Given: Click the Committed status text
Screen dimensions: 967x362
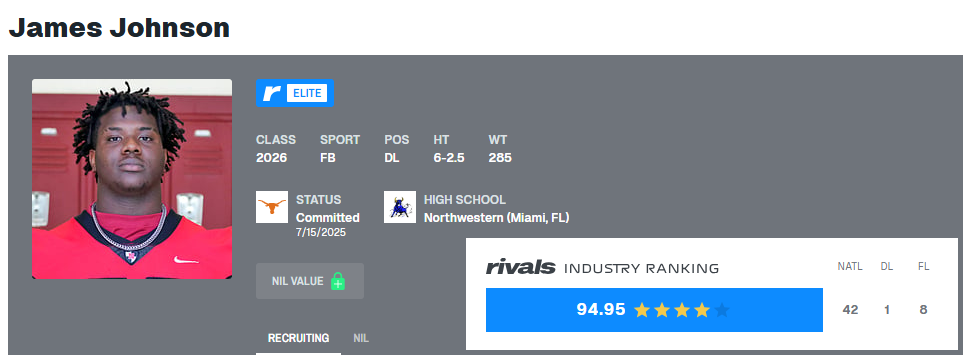Looking at the screenshot, I should (327, 218).
